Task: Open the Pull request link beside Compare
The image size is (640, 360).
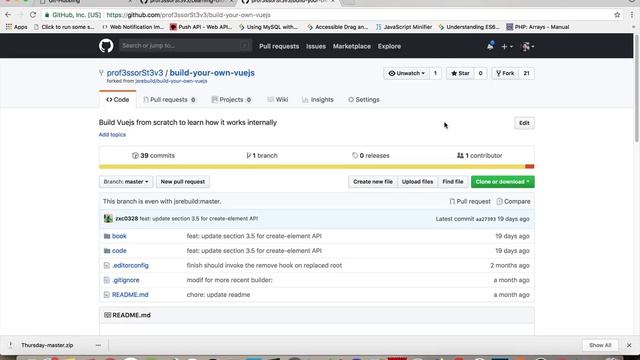Action: click(470, 201)
